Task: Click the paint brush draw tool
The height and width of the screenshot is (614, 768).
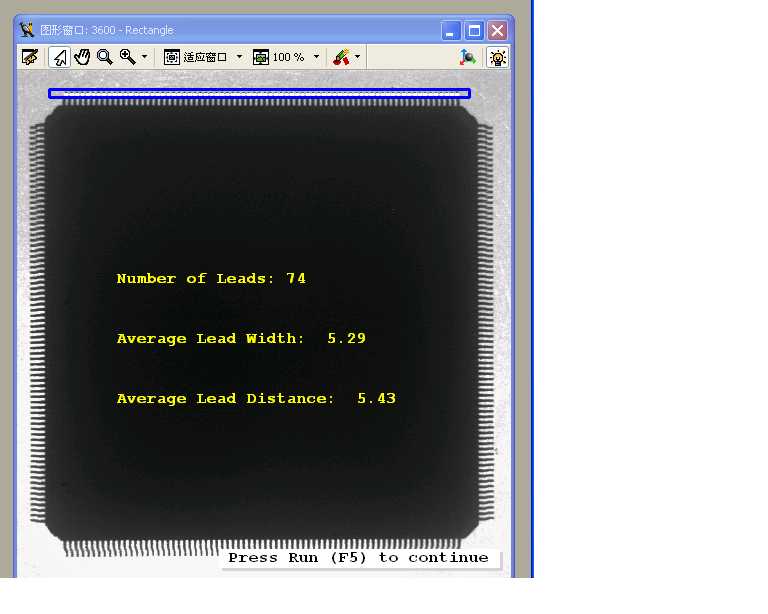Action: point(341,57)
